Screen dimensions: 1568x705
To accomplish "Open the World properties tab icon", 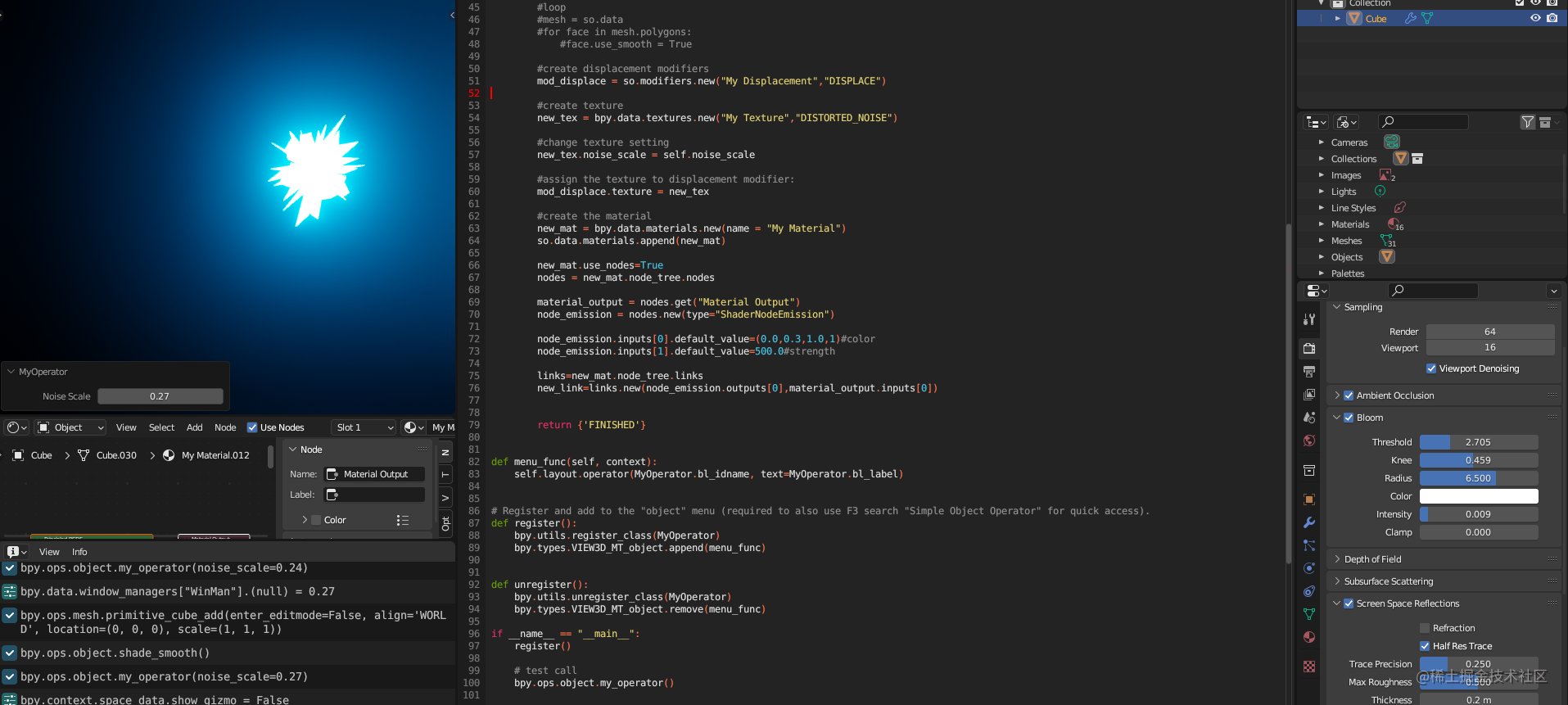I will (1309, 441).
